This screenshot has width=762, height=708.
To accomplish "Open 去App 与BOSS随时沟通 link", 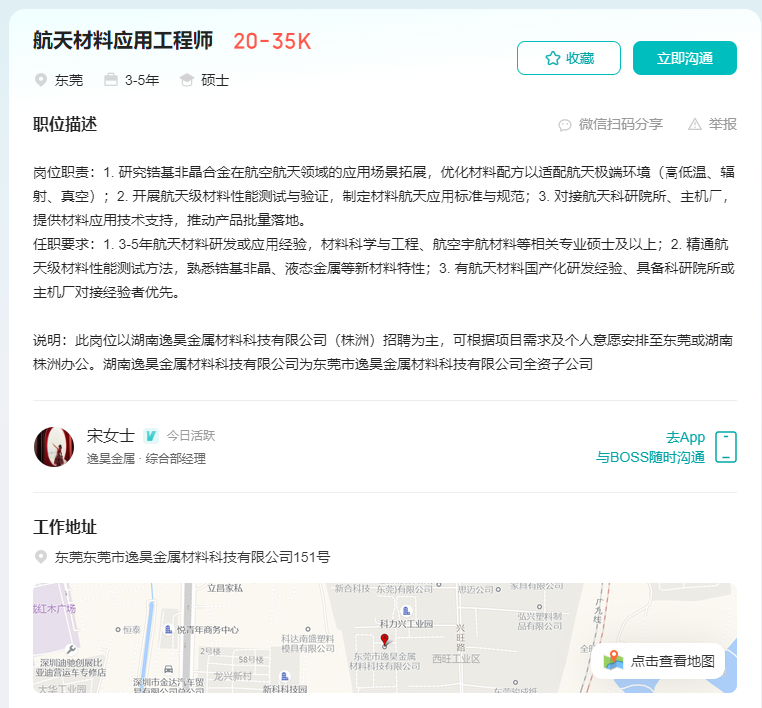I will coord(650,447).
